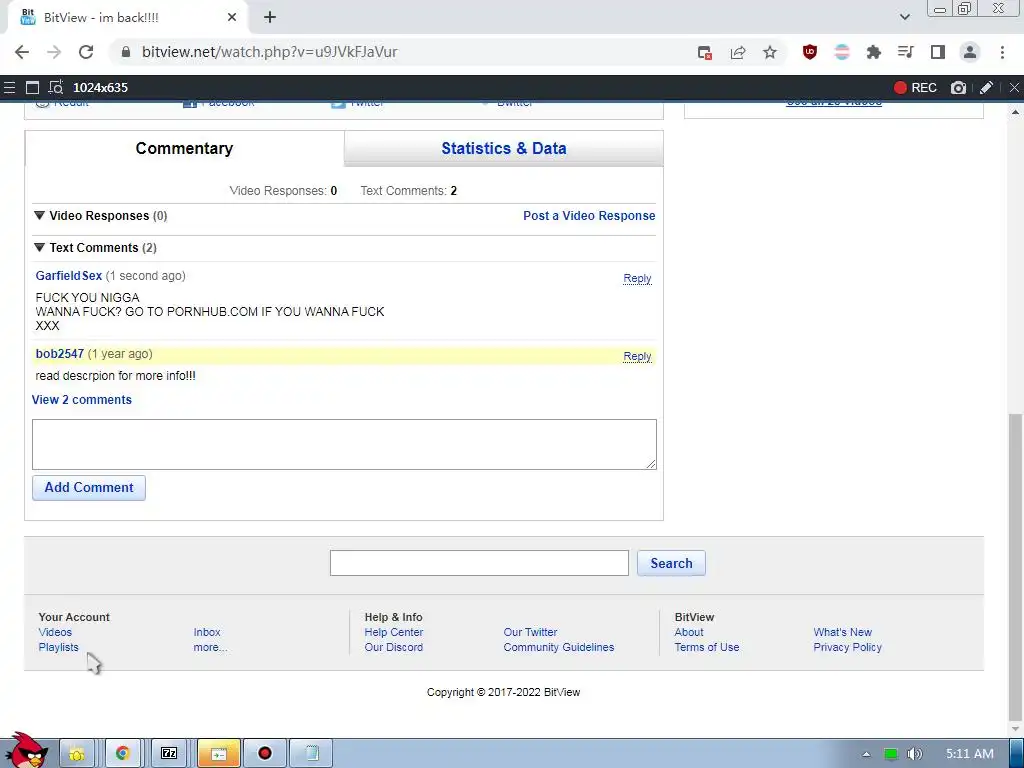Open the Community Guidelines link
The image size is (1024, 768).
pyautogui.click(x=559, y=647)
